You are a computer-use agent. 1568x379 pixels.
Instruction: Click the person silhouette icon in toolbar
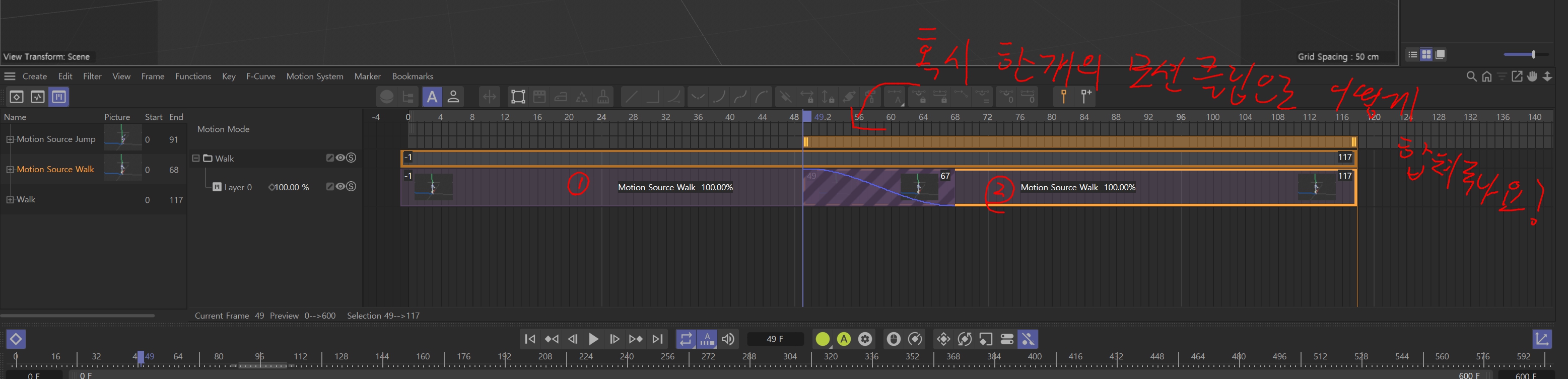(453, 97)
